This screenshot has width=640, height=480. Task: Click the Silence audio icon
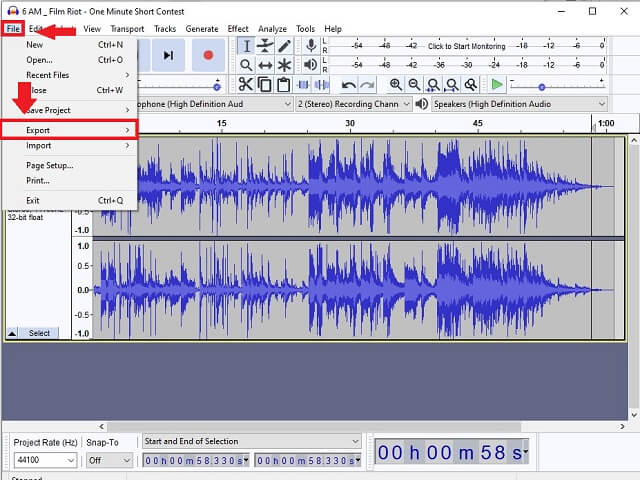(322, 84)
